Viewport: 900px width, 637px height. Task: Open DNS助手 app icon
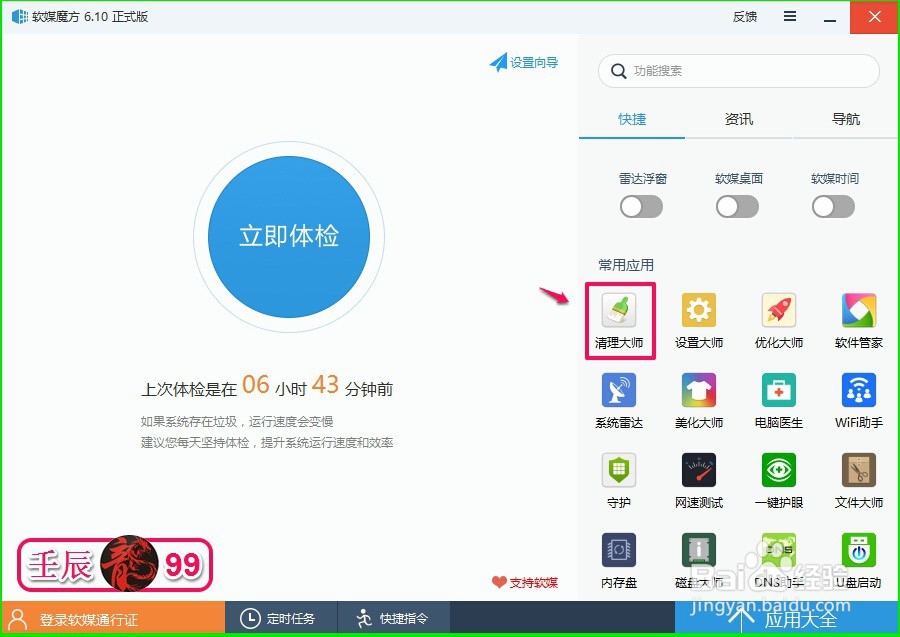point(778,549)
